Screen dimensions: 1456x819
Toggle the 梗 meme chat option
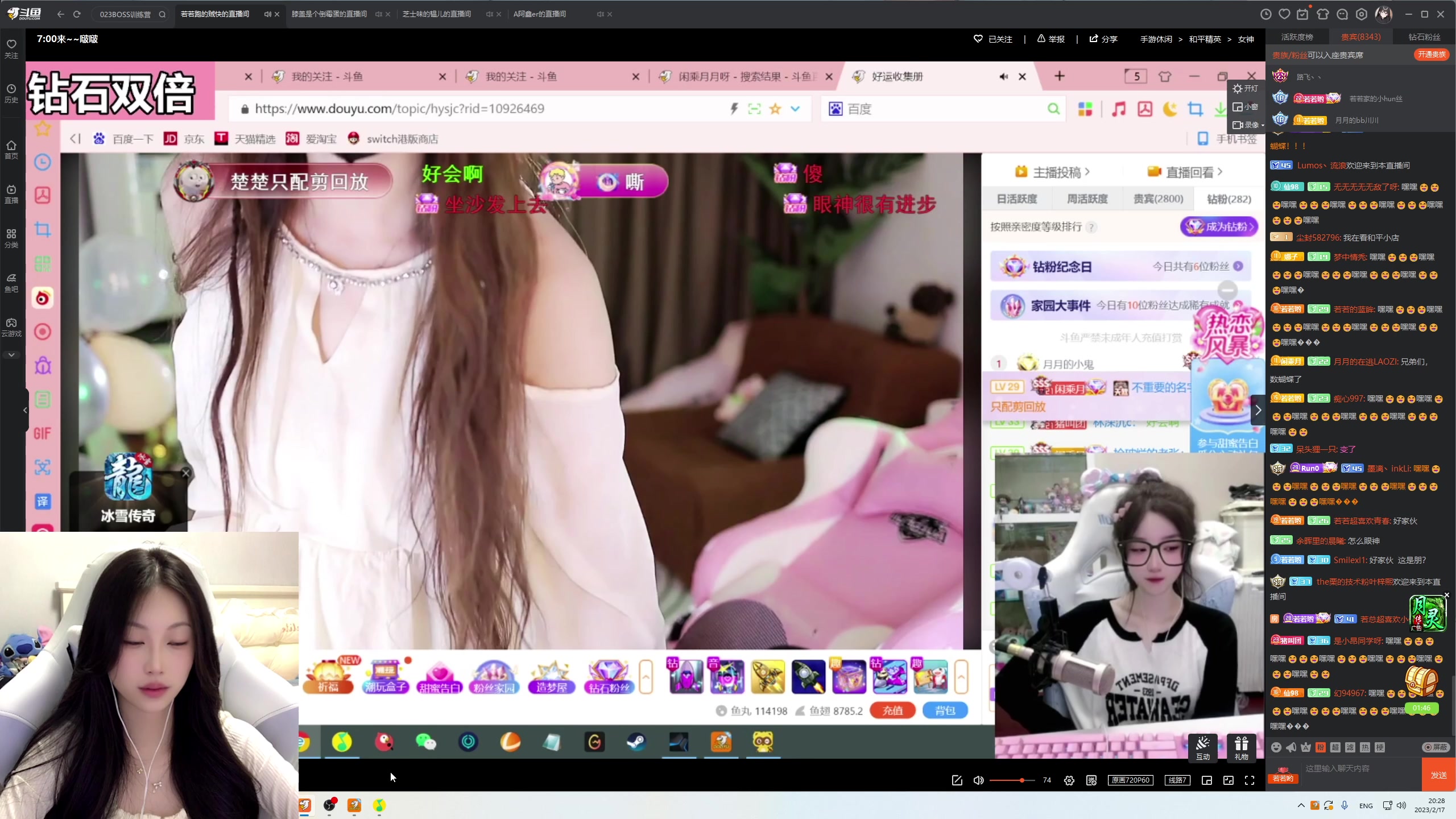[x=1380, y=747]
